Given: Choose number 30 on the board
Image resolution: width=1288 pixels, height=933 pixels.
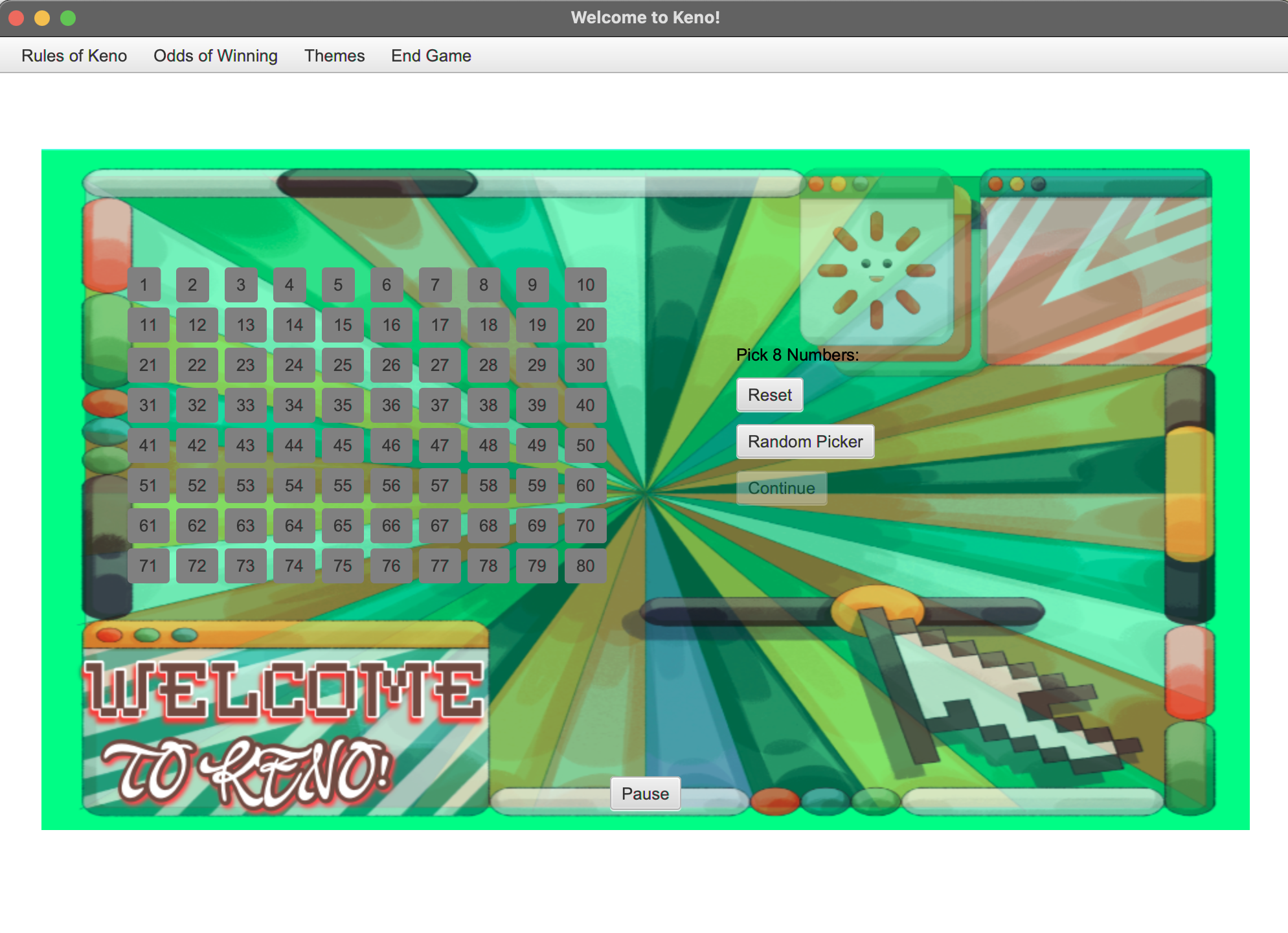Looking at the screenshot, I should 585,365.
